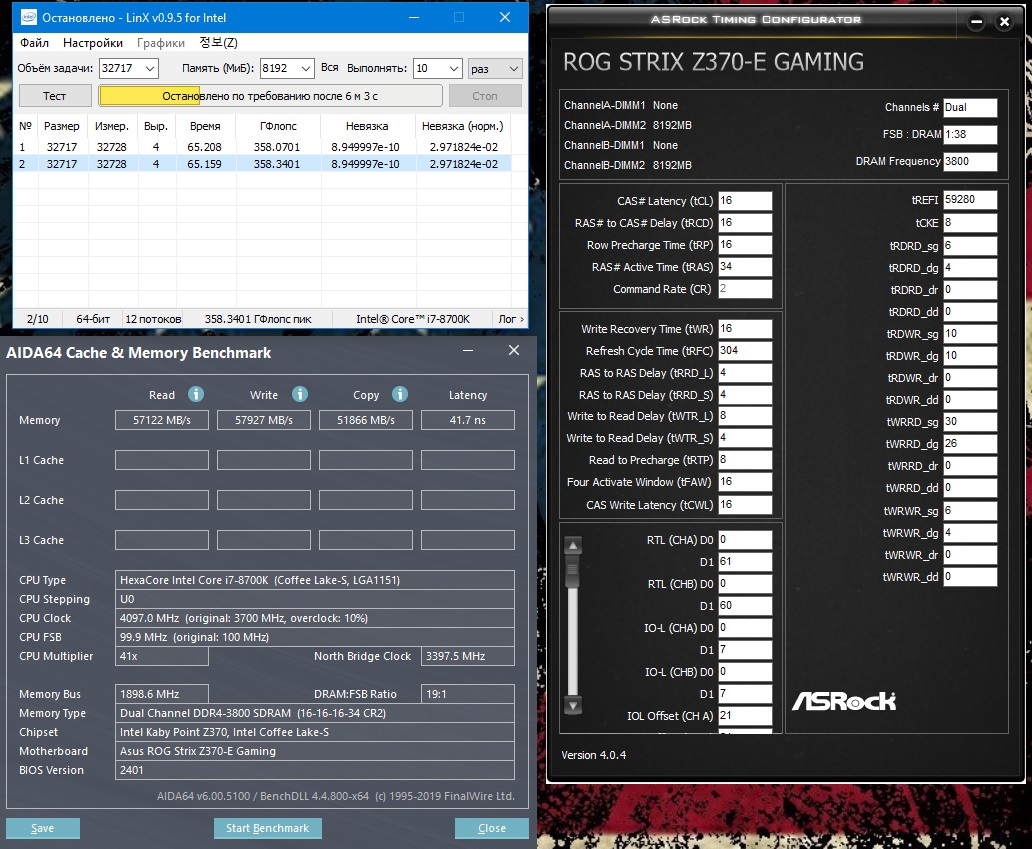Click the Memory Latency value 41.7 ns
Viewport: 1032px width, 849px height.
(468, 420)
